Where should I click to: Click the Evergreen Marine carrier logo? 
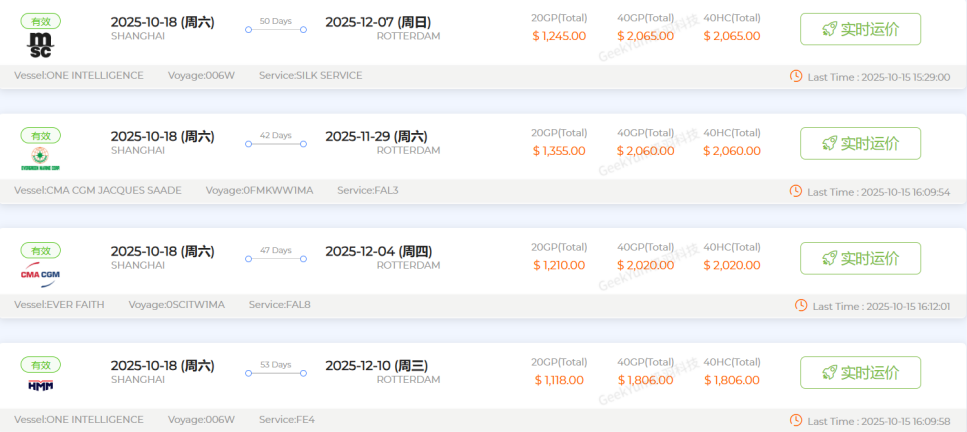coord(40,159)
